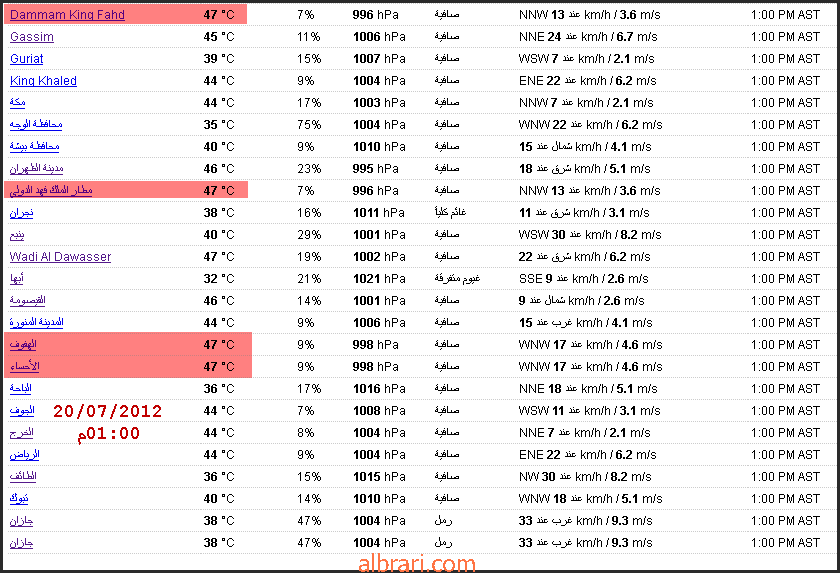Open the highlighted مطار الملك فهد الدولي link
Screen dimensions: 840x573
51,190
